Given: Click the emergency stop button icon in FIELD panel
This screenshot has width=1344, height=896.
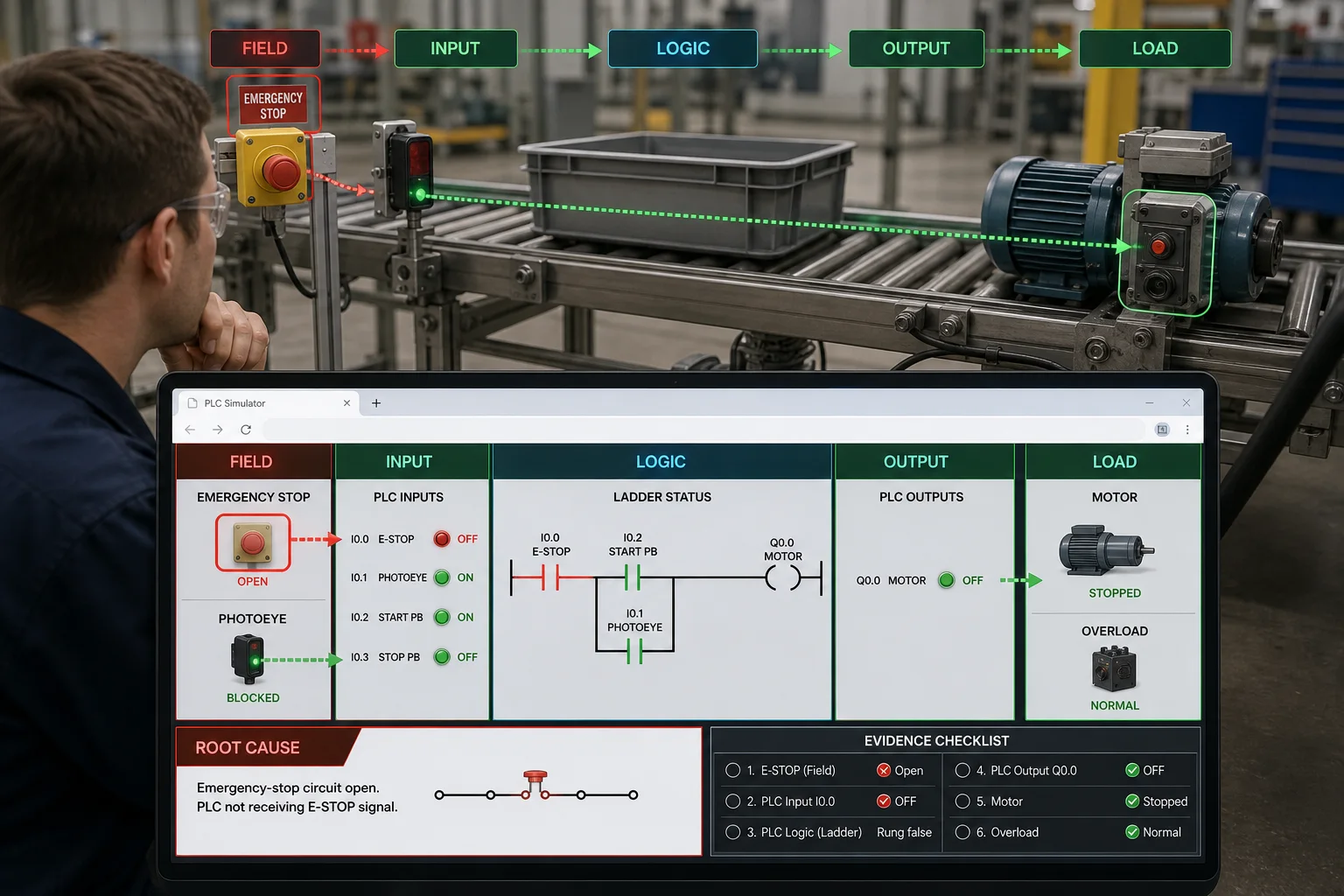Looking at the screenshot, I should (253, 543).
